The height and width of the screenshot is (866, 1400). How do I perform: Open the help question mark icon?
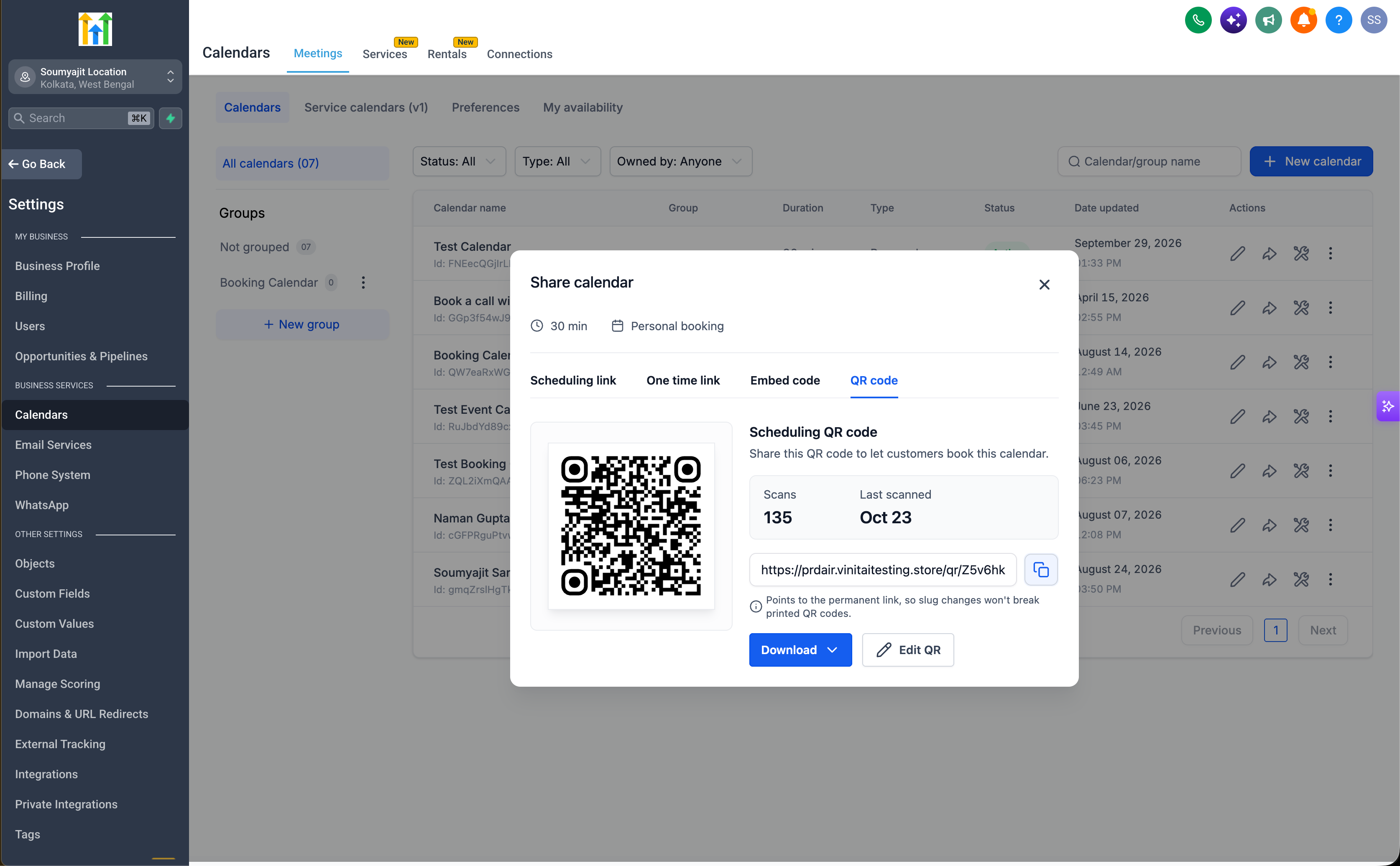[1338, 20]
